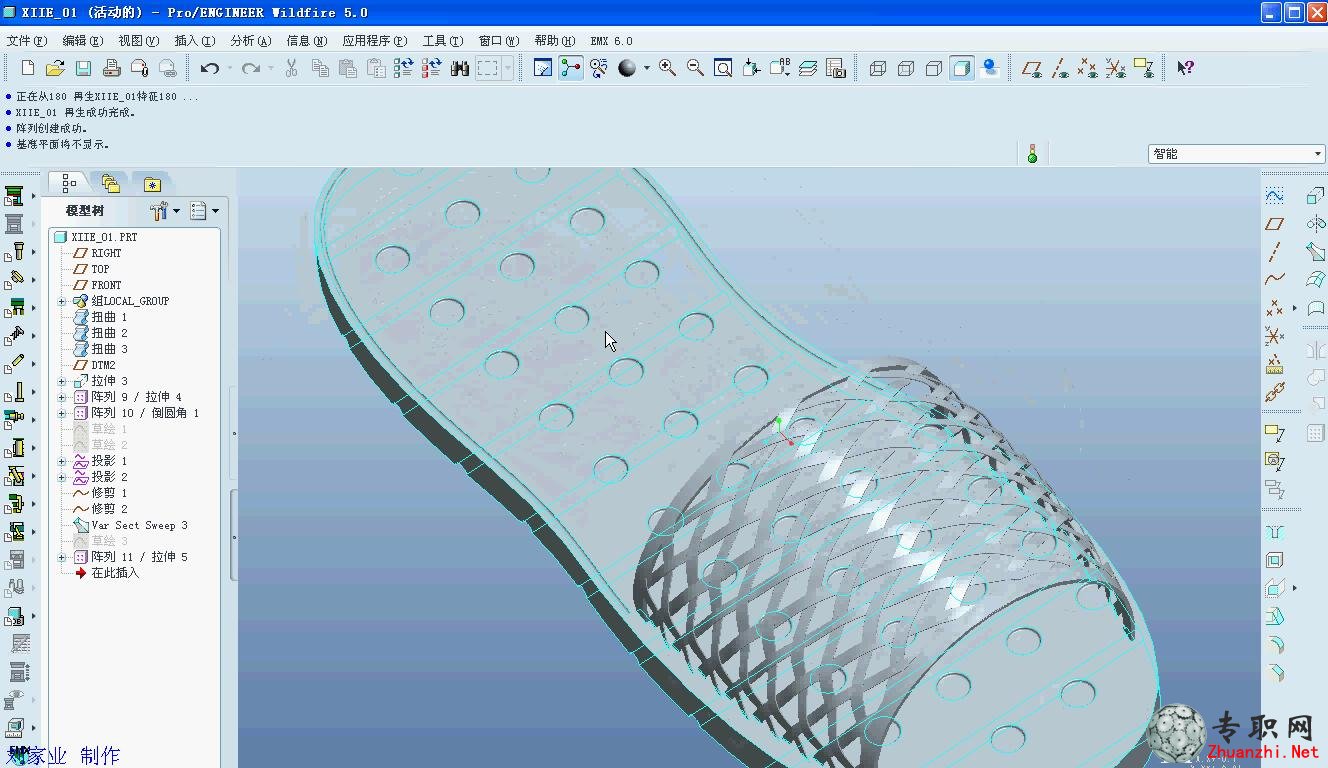Viewport: 1328px width, 768px height.
Task: Switch to Wireframe display
Action: click(878, 68)
